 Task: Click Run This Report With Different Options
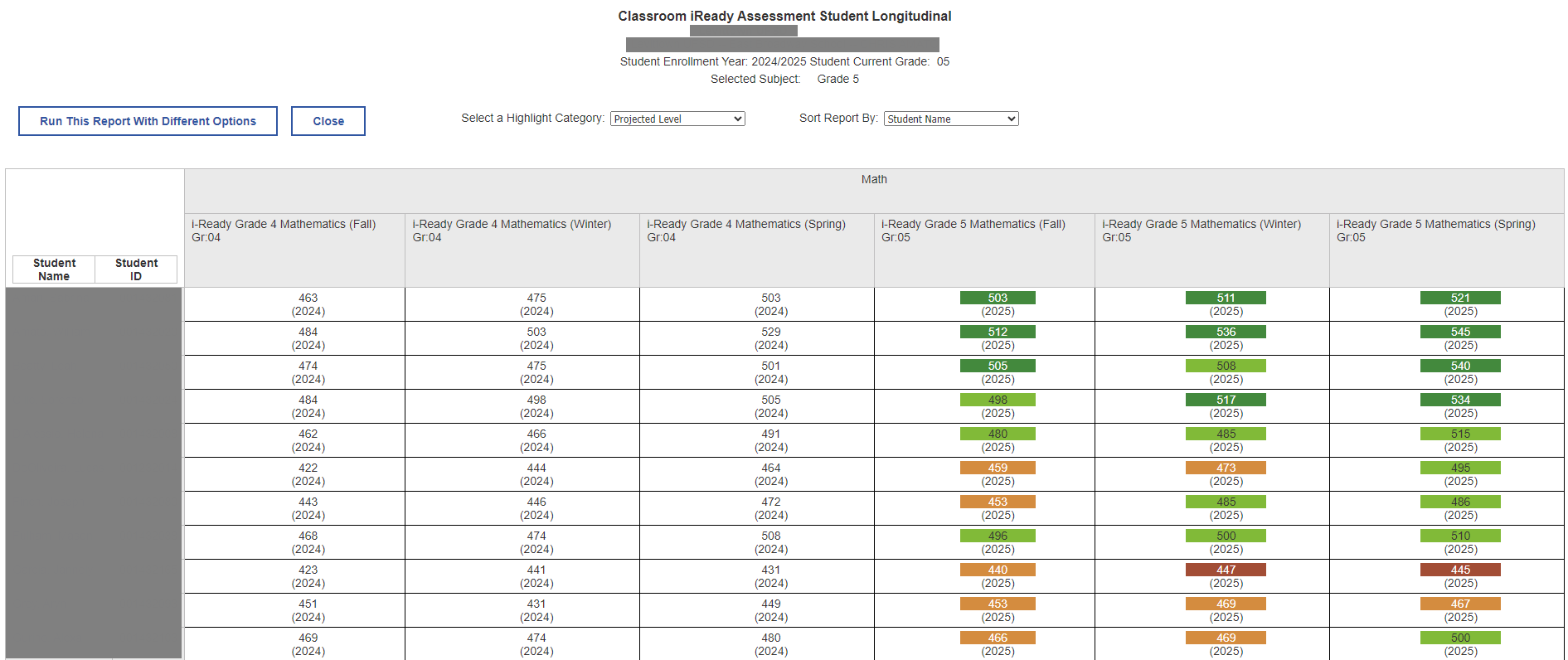148,121
